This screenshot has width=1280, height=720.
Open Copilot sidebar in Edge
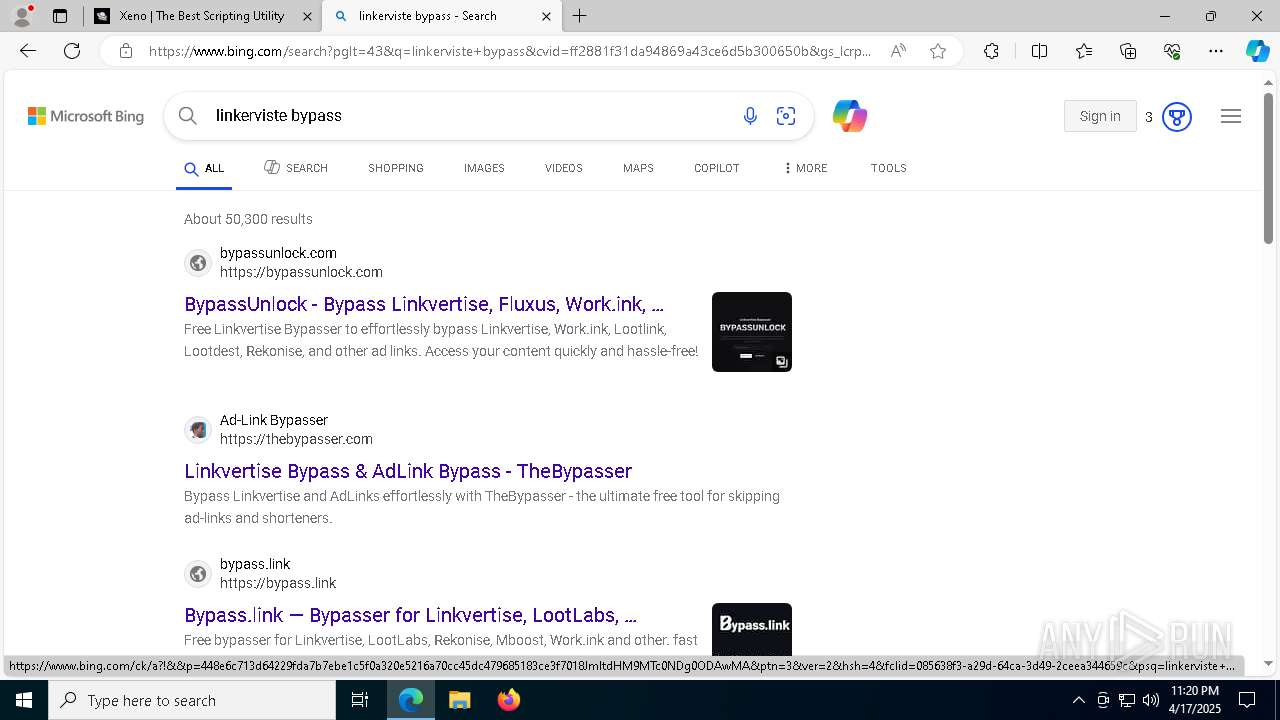pos(1257,51)
